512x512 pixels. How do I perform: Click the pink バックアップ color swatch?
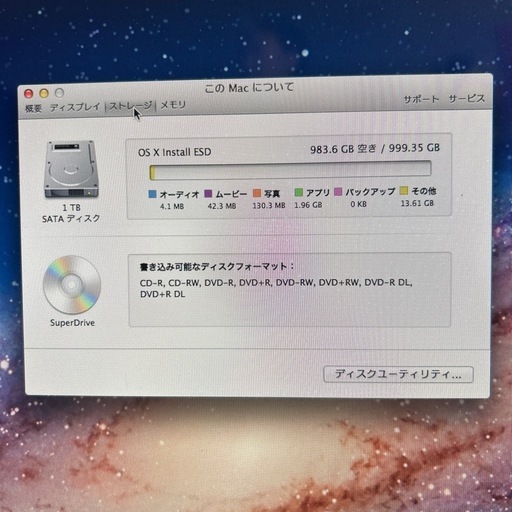(x=338, y=192)
